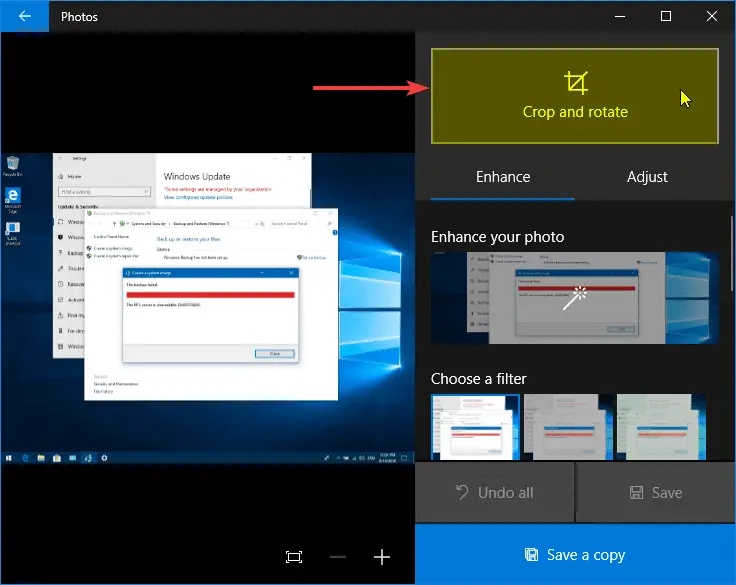
Task: Click the fit-to-window icon
Action: point(294,557)
